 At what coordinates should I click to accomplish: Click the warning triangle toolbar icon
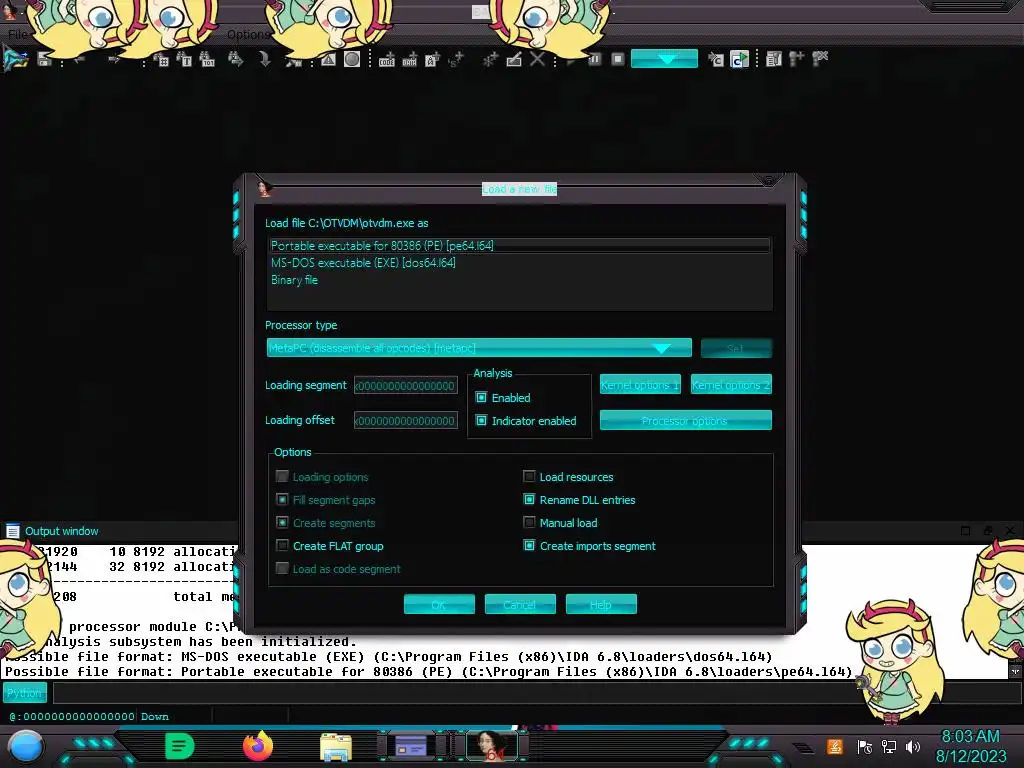pos(328,59)
